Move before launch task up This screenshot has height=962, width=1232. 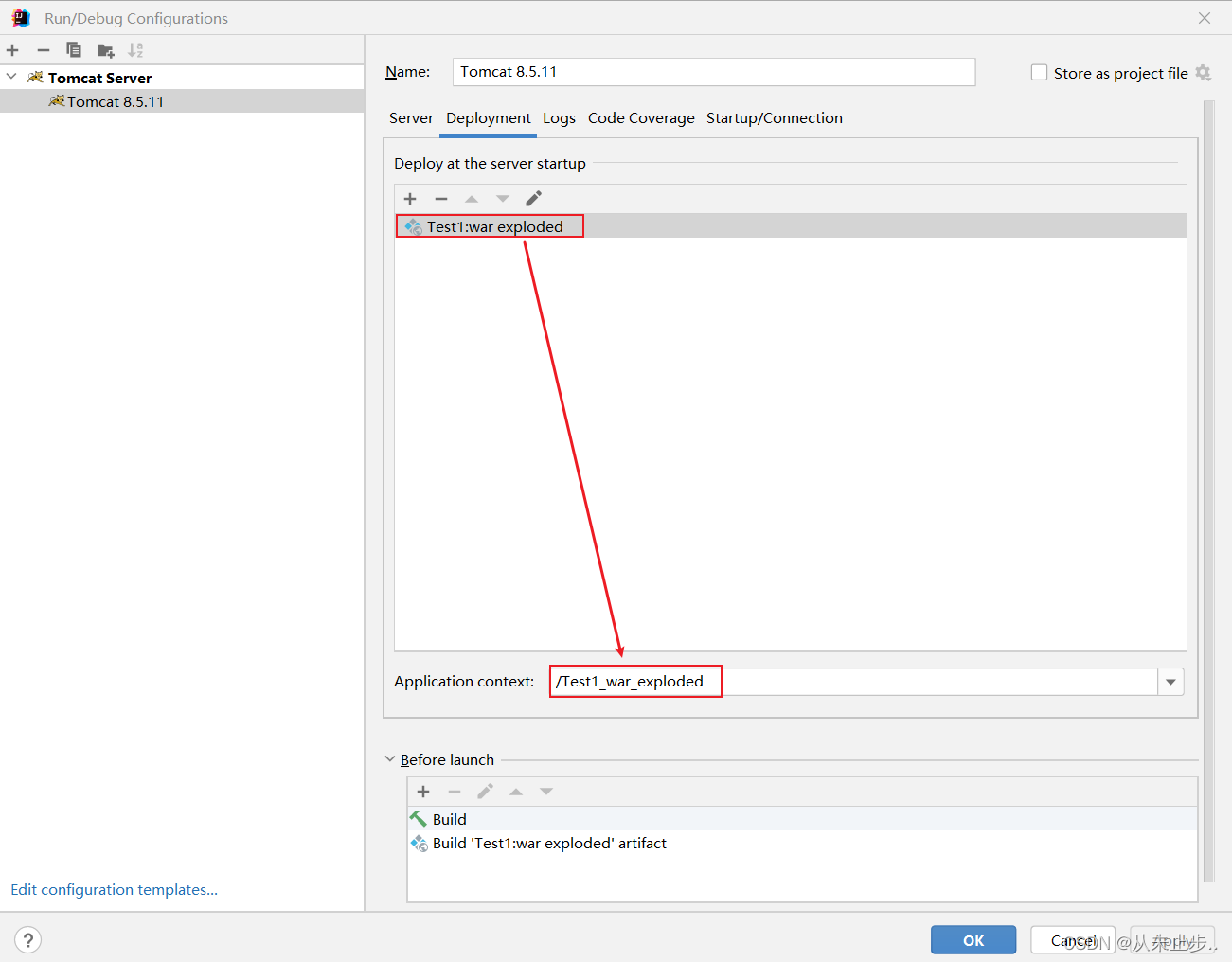pos(516,792)
